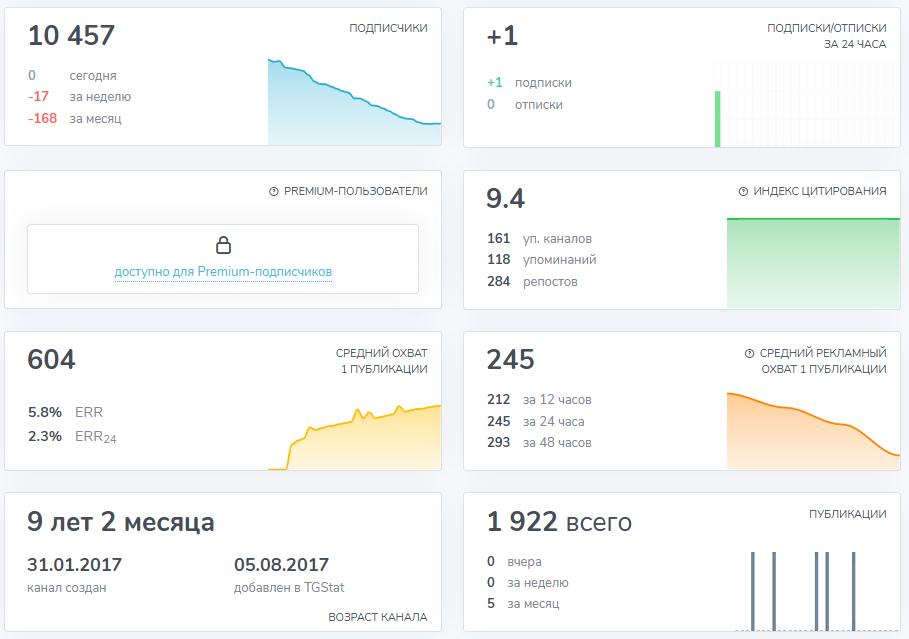Image resolution: width=909 pixels, height=639 pixels.
Task: Click the padlock icon in the Premium box
Action: [223, 245]
